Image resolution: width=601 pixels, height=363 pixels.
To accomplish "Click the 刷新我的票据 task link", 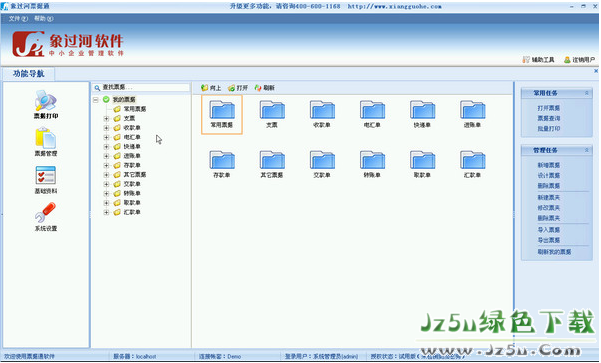I will point(554,252).
